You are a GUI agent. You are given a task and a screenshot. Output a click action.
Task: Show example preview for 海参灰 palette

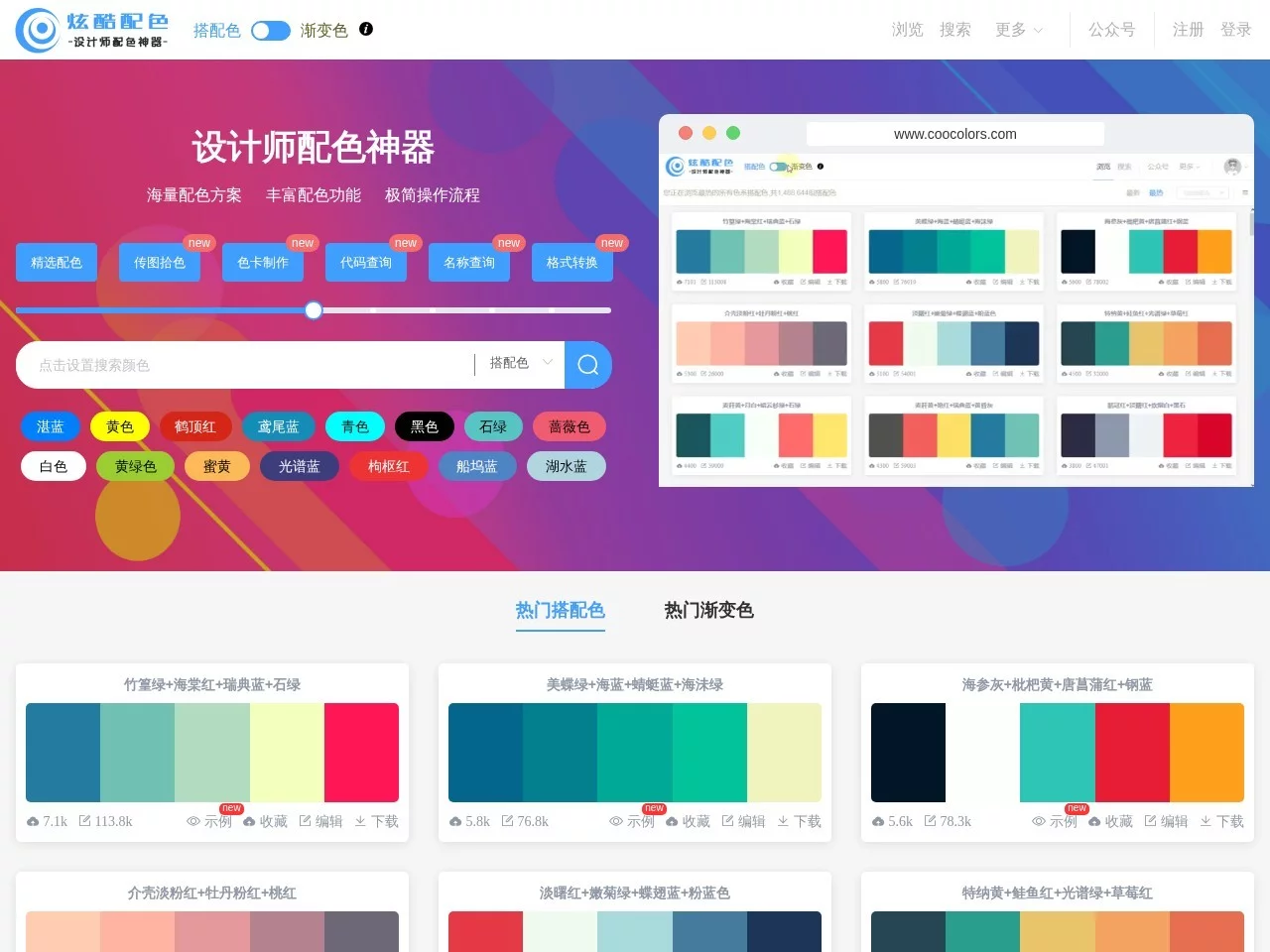[x=1055, y=821]
